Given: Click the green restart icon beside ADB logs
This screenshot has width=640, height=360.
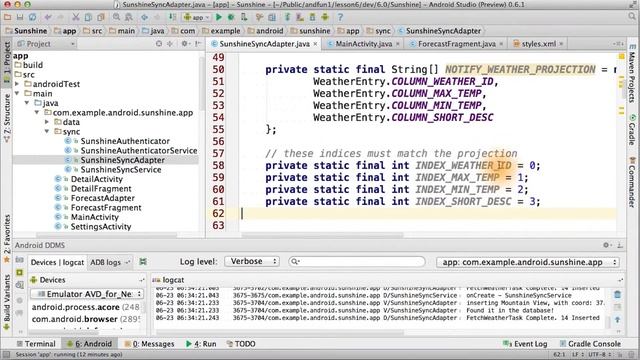Looking at the screenshot, I should (143, 262).
